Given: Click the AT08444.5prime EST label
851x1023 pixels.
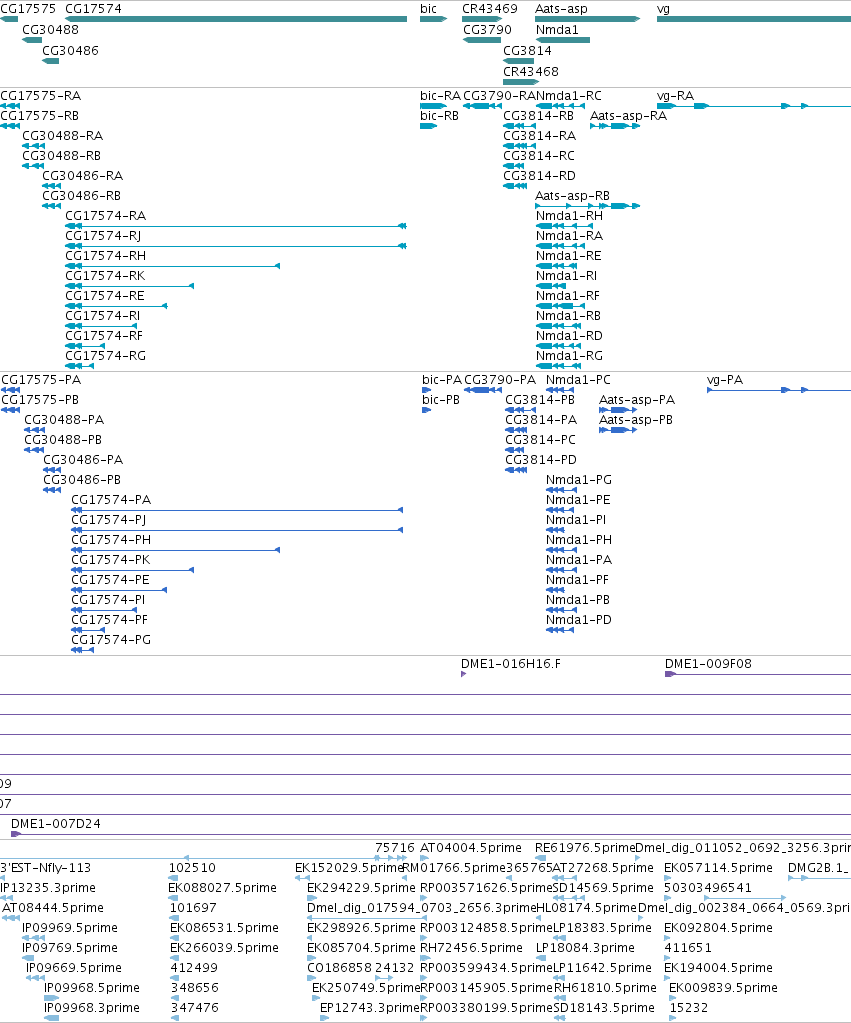Looking at the screenshot, I should point(53,908).
